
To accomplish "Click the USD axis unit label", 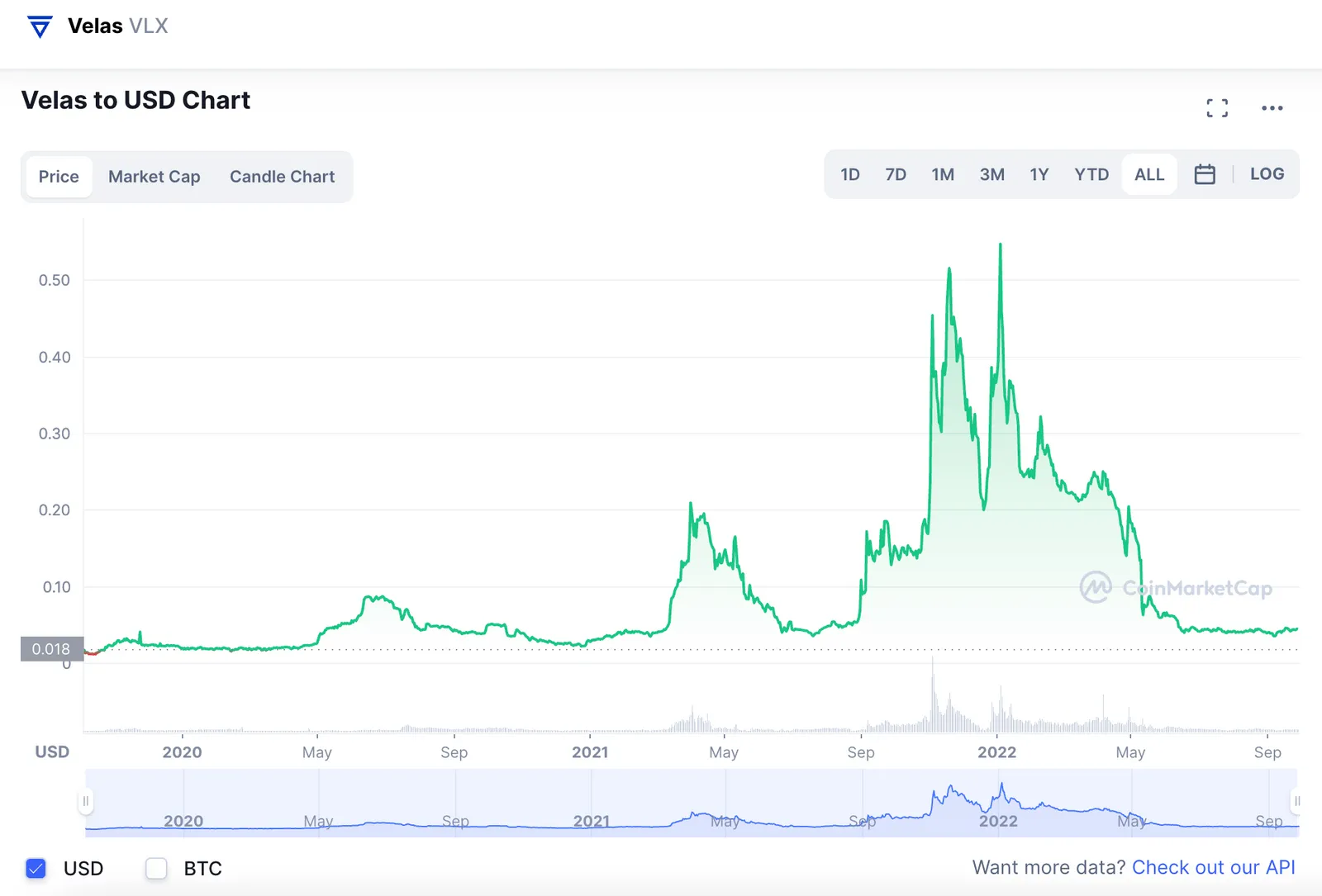I will pos(52,752).
